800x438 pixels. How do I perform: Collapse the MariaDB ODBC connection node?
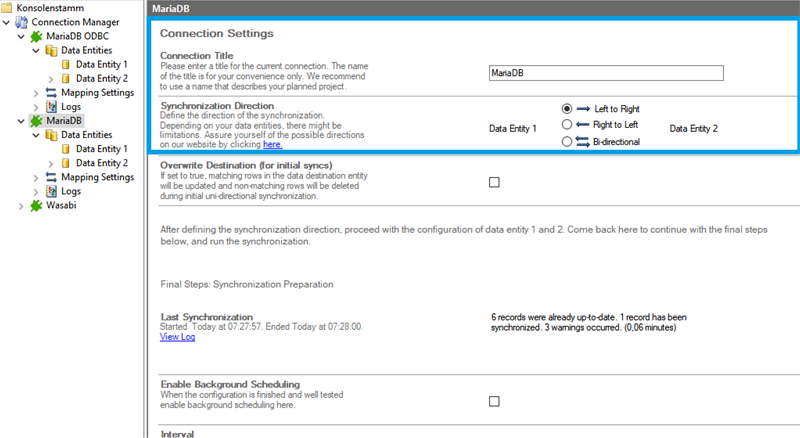click(22, 37)
